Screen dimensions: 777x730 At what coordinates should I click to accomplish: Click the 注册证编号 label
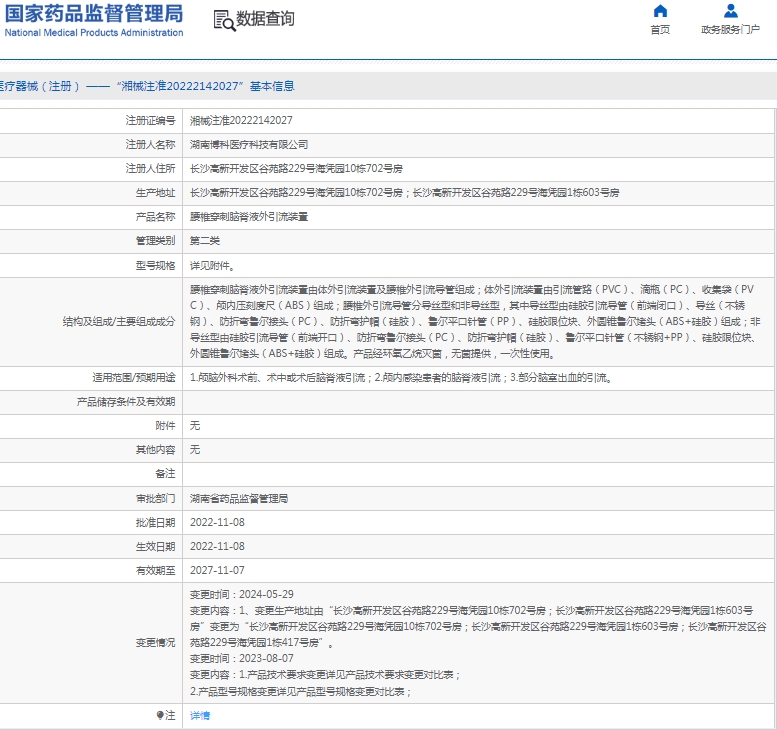click(150, 120)
